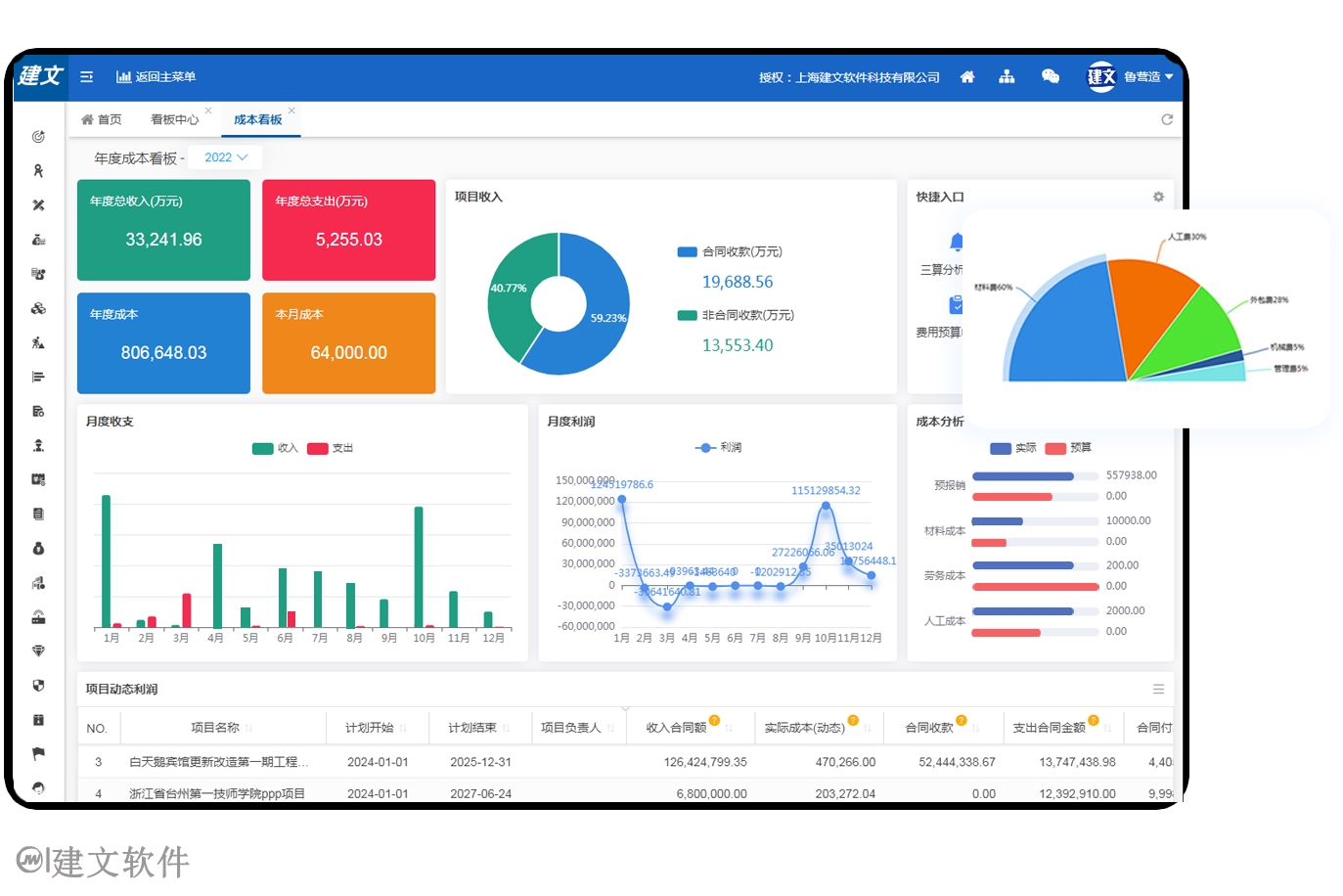Click the help icon beside 实际成本(动态)

coord(853,721)
